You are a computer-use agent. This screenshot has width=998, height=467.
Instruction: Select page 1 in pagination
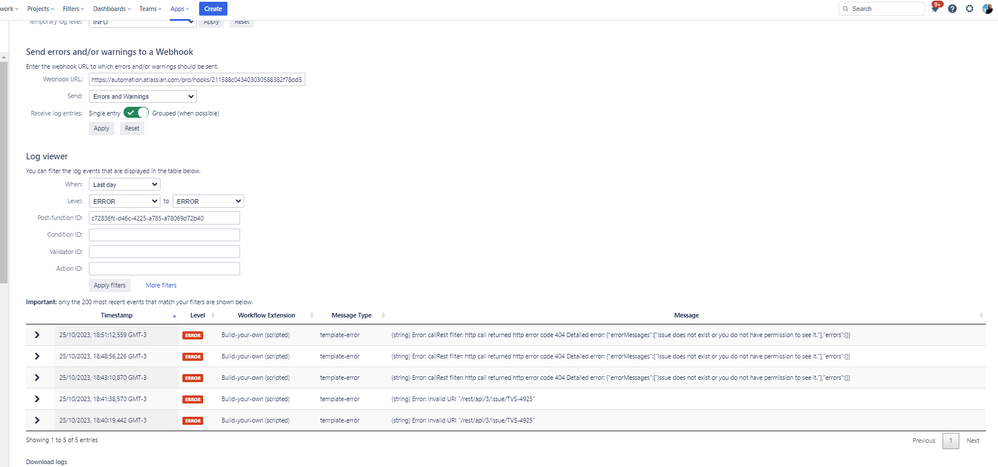coord(950,441)
